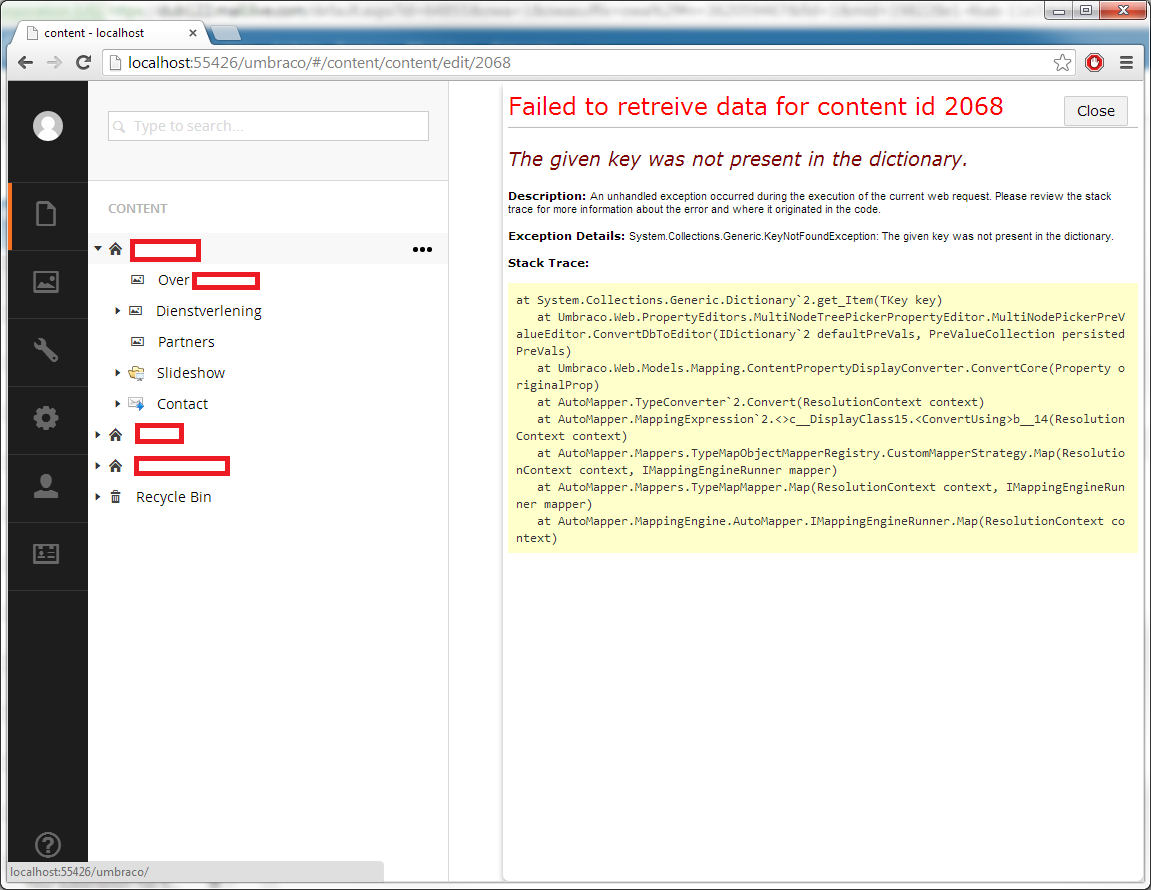Screen dimensions: 1151x890
Task: Open the Users section person icon
Action: (x=46, y=486)
